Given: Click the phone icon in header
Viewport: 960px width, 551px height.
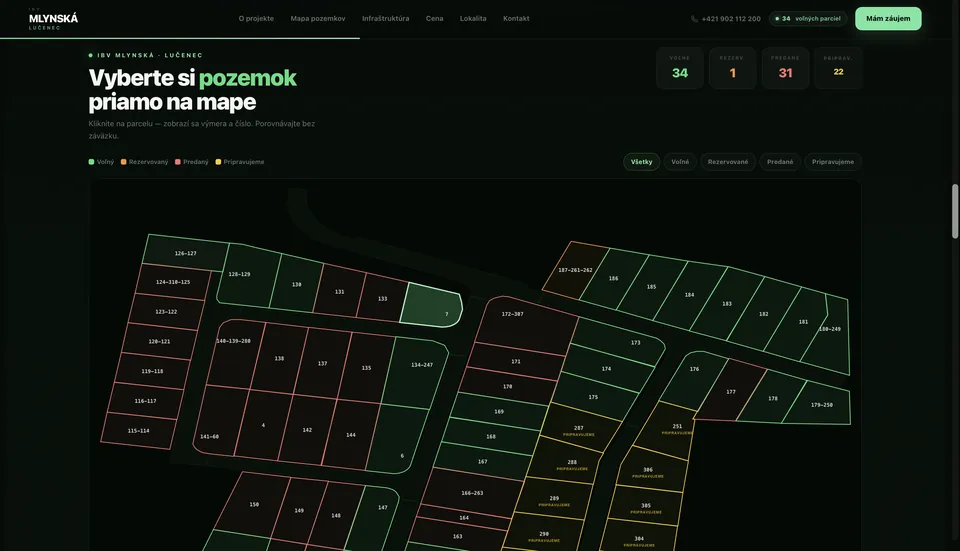Looking at the screenshot, I should (694, 19).
